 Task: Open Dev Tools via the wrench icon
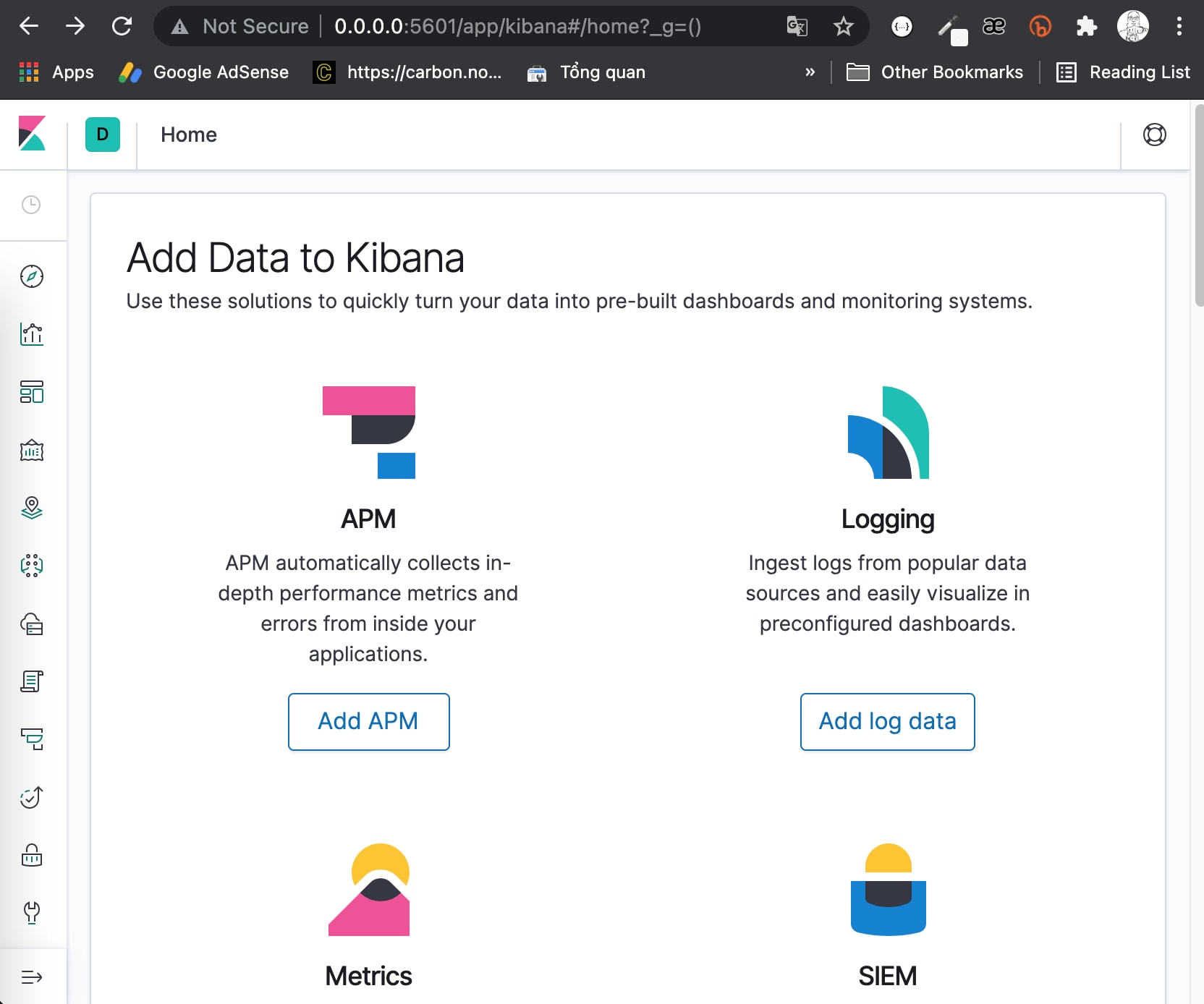click(x=32, y=913)
